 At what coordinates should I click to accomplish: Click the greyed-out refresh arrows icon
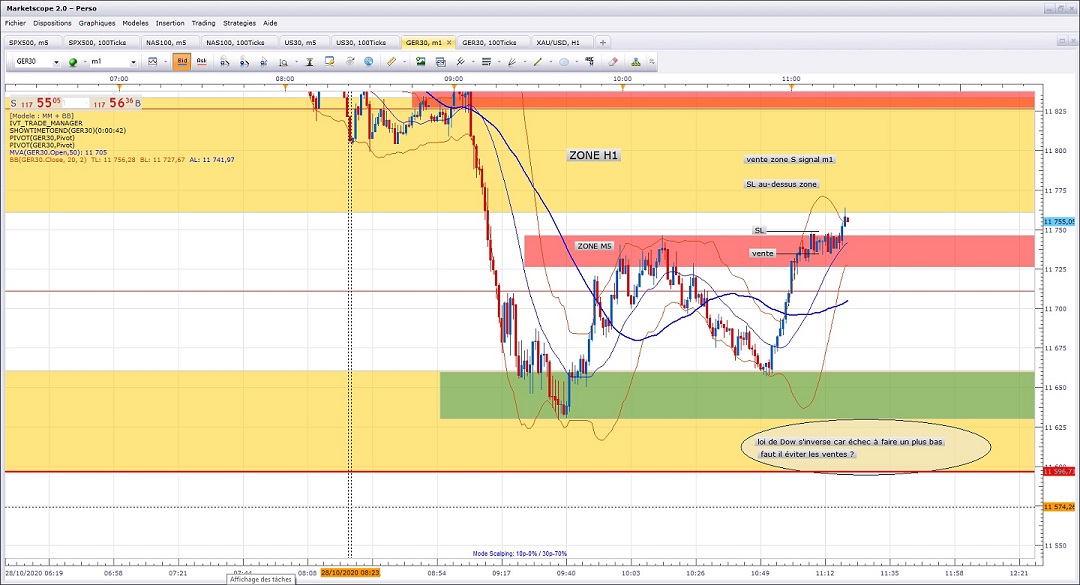click(x=350, y=61)
